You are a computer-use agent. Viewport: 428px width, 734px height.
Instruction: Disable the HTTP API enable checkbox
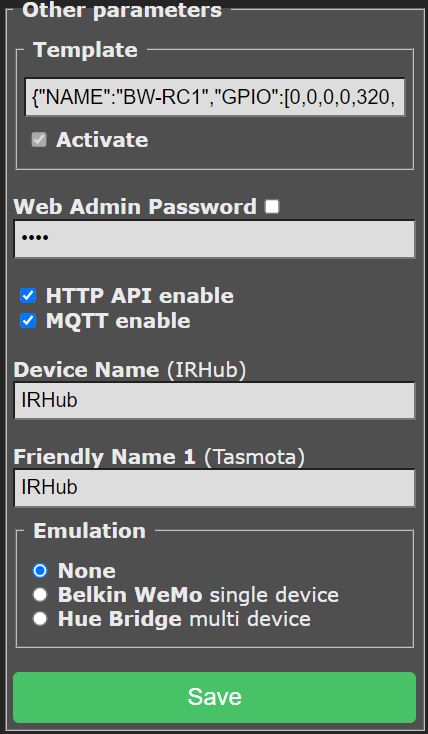28,296
